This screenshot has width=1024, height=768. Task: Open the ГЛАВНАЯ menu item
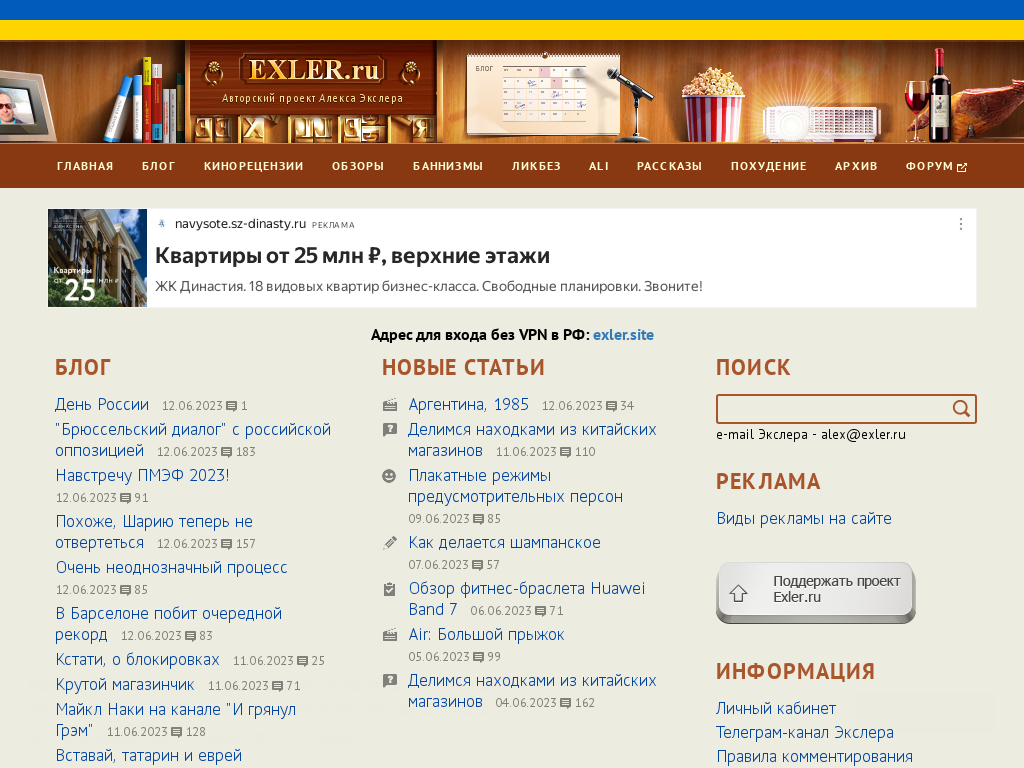pos(85,166)
